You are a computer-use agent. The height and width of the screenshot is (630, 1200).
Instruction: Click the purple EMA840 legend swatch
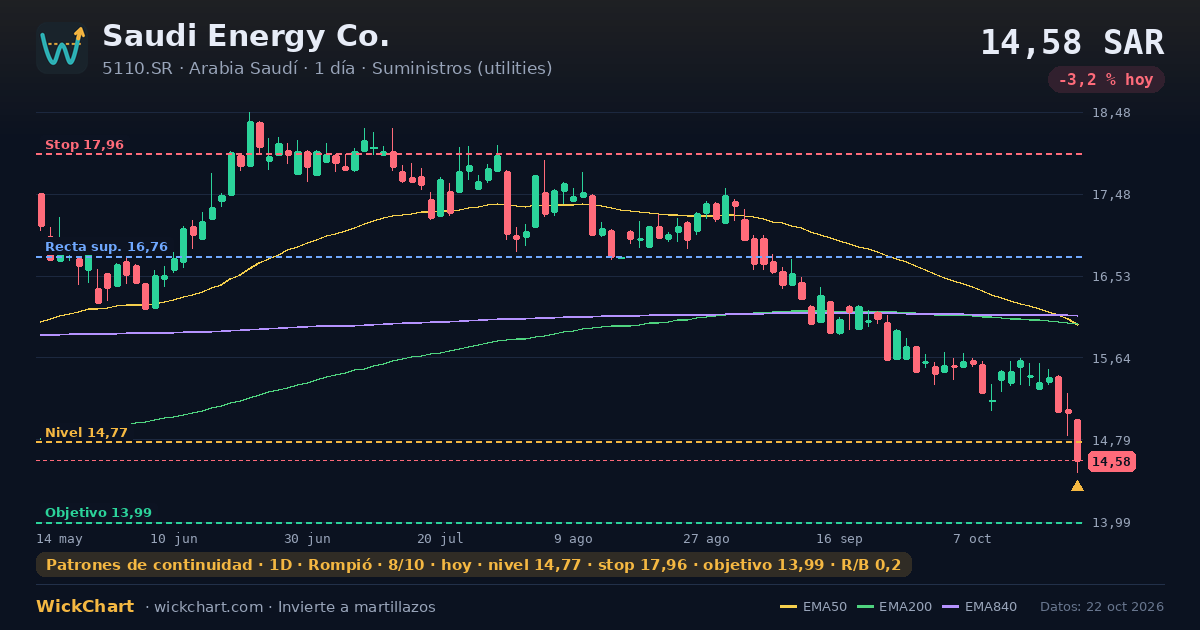pos(950,607)
